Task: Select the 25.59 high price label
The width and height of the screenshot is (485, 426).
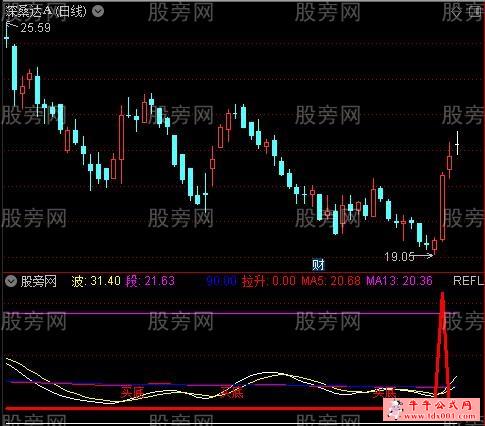Action: [36, 28]
